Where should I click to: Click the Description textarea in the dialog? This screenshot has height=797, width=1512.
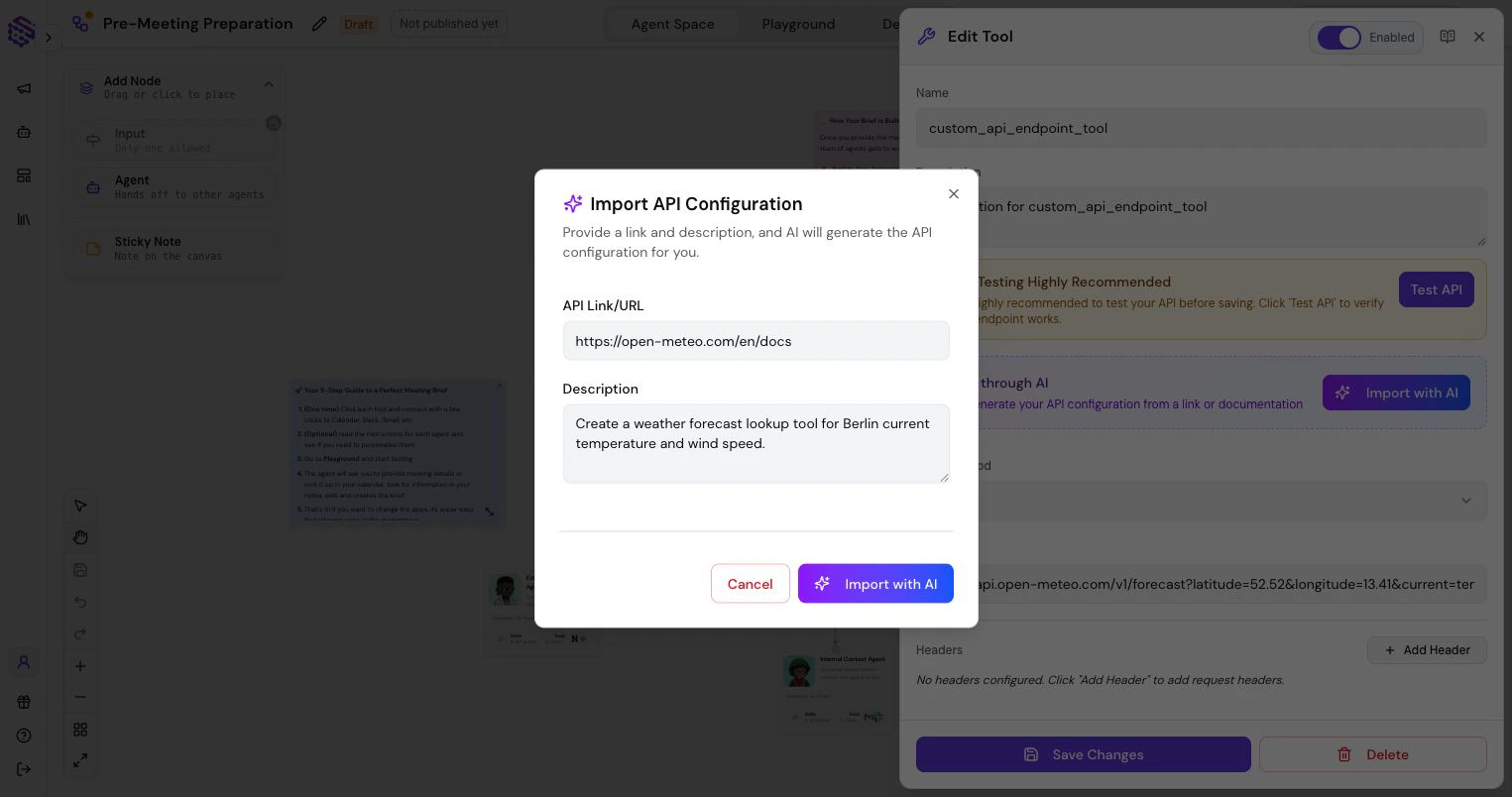[x=756, y=443]
